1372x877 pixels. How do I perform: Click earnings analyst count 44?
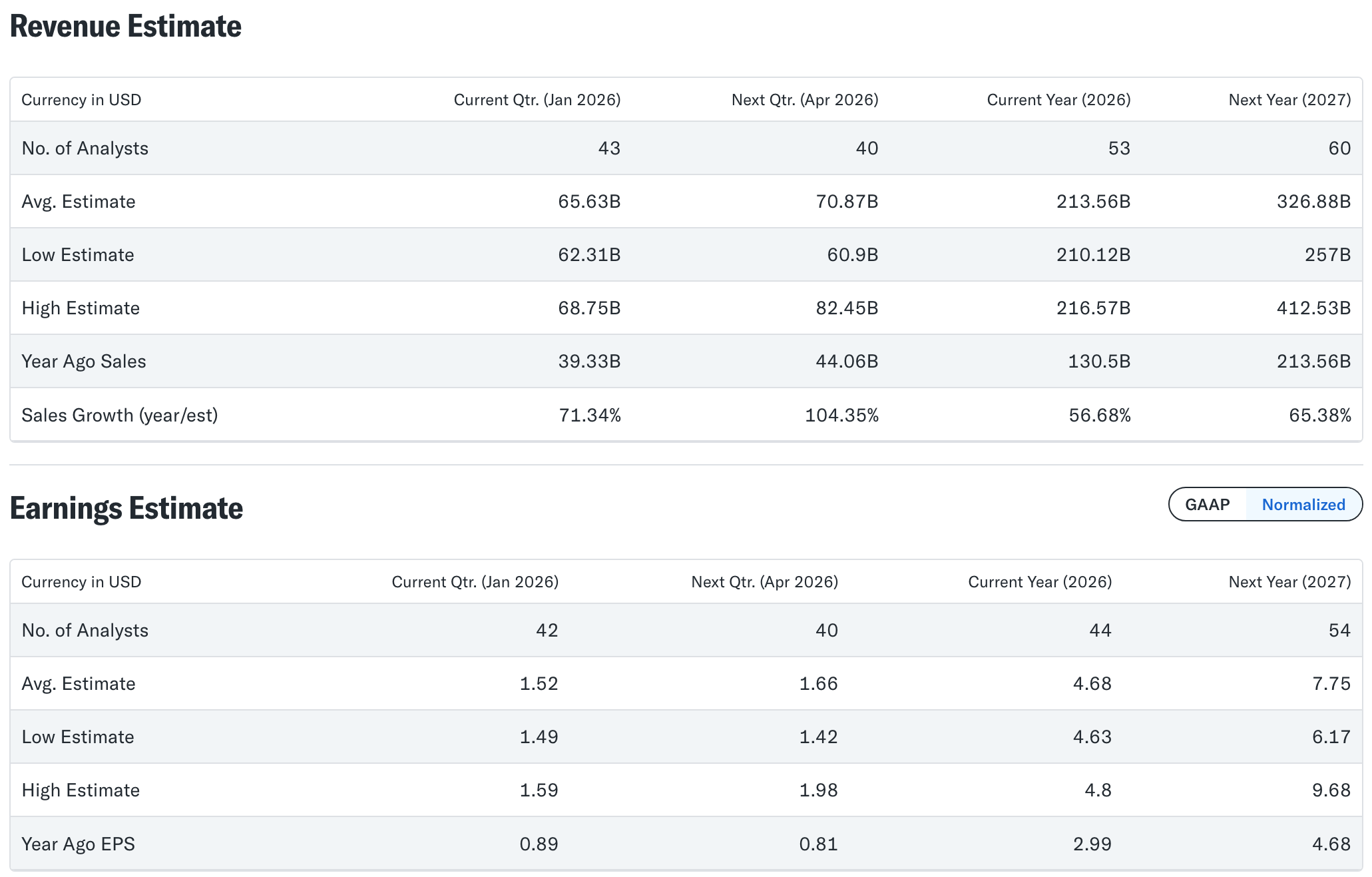coord(1100,630)
